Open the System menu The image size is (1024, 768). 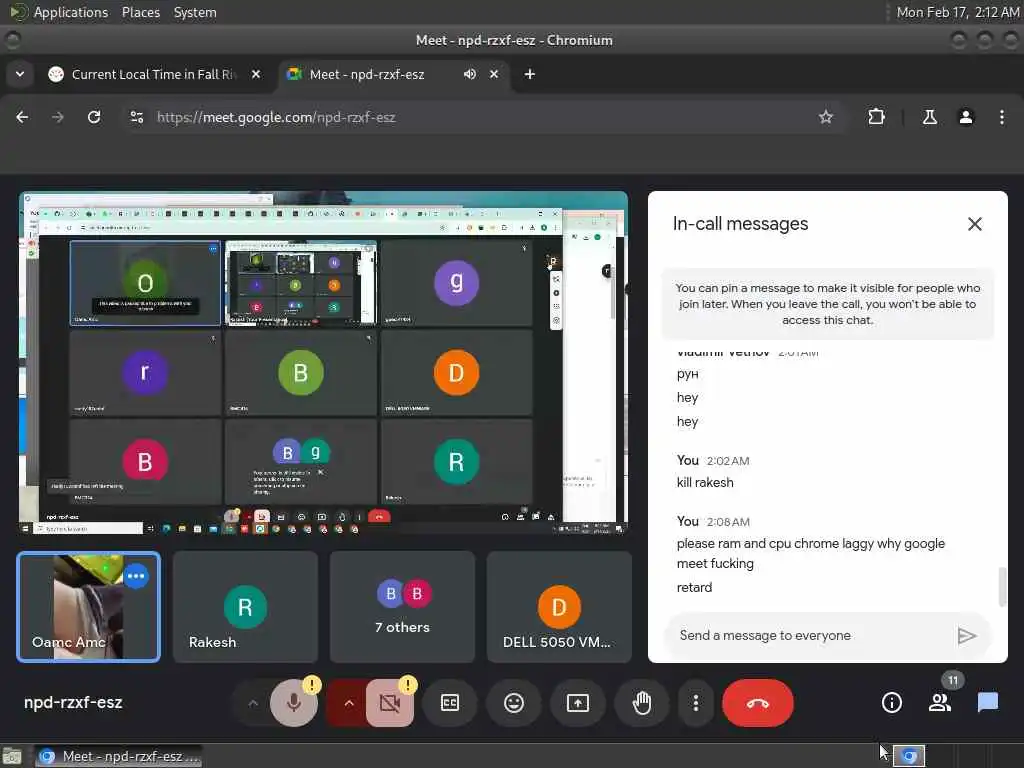[195, 12]
